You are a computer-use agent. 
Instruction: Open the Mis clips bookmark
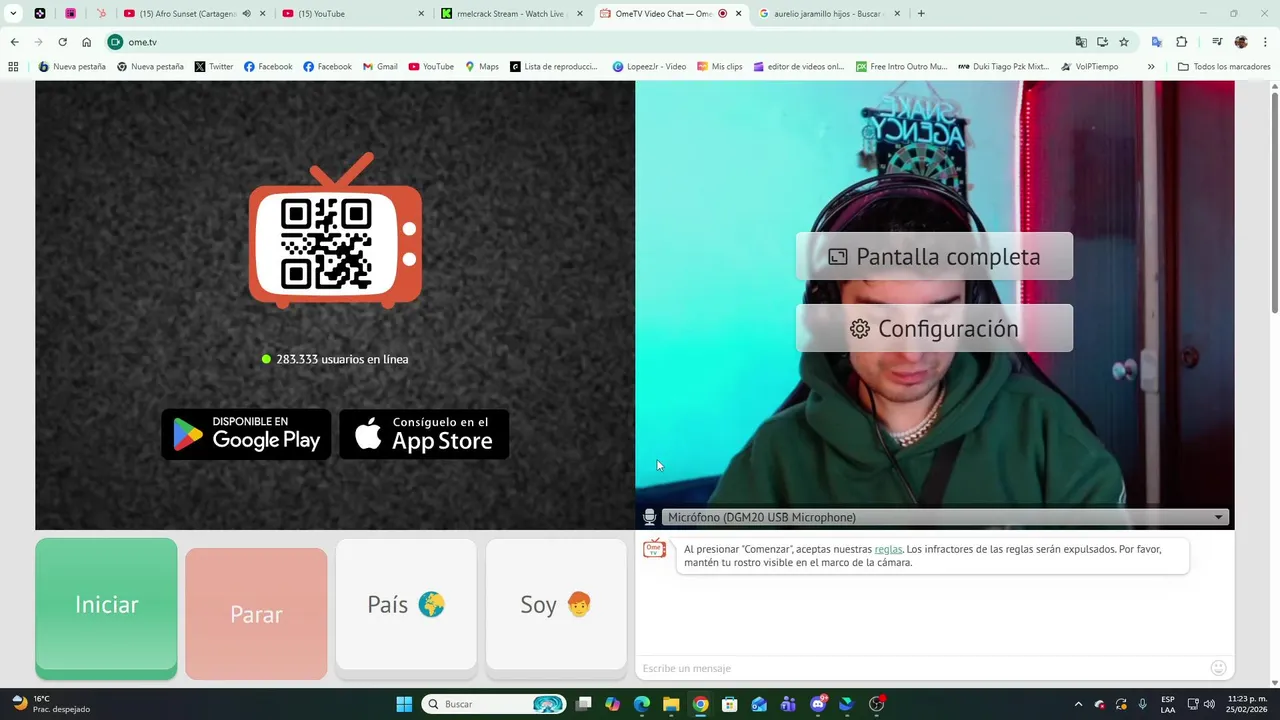(x=719, y=67)
